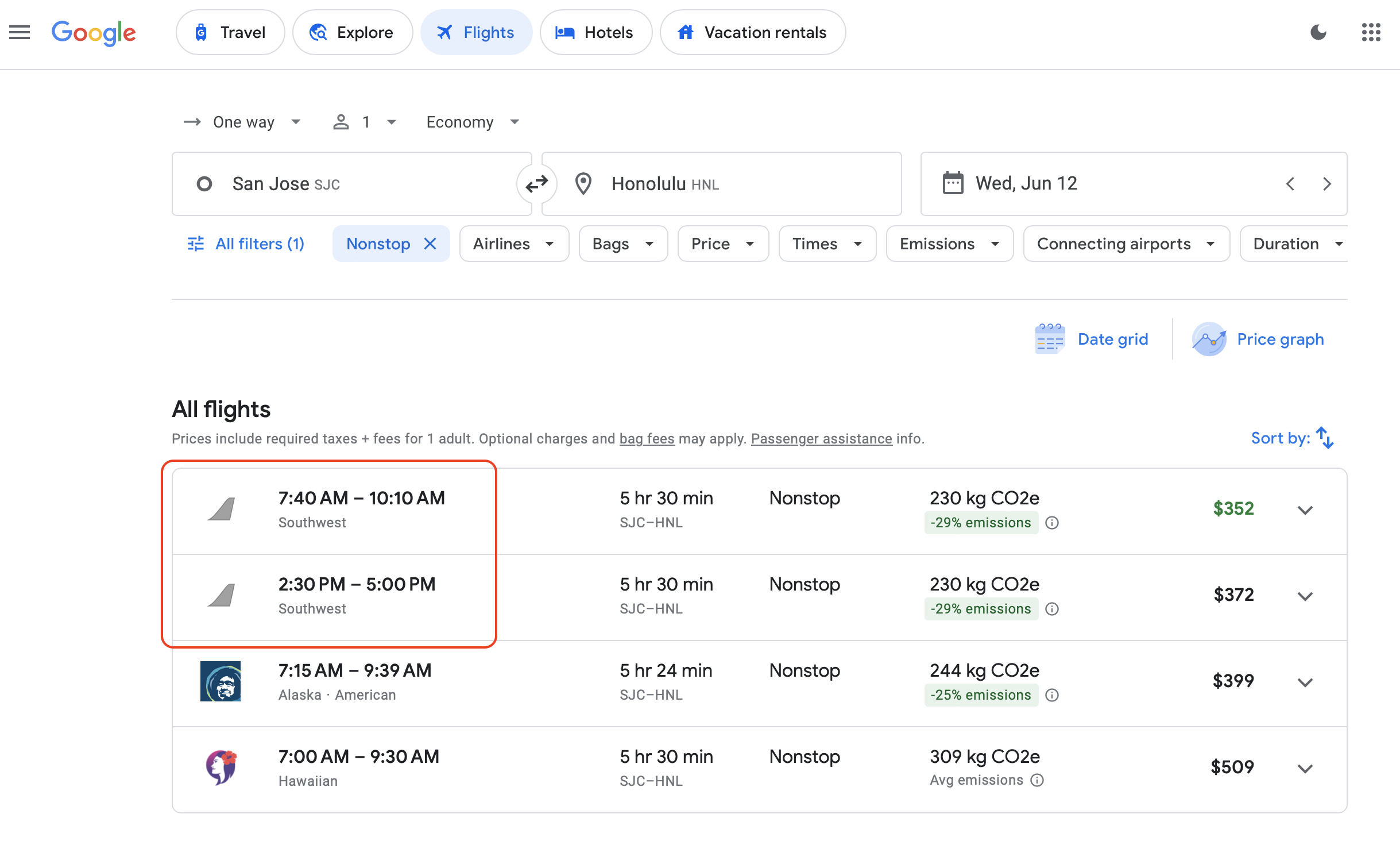Click the Price graph icon
Image resolution: width=1400 pixels, height=841 pixels.
(1207, 339)
